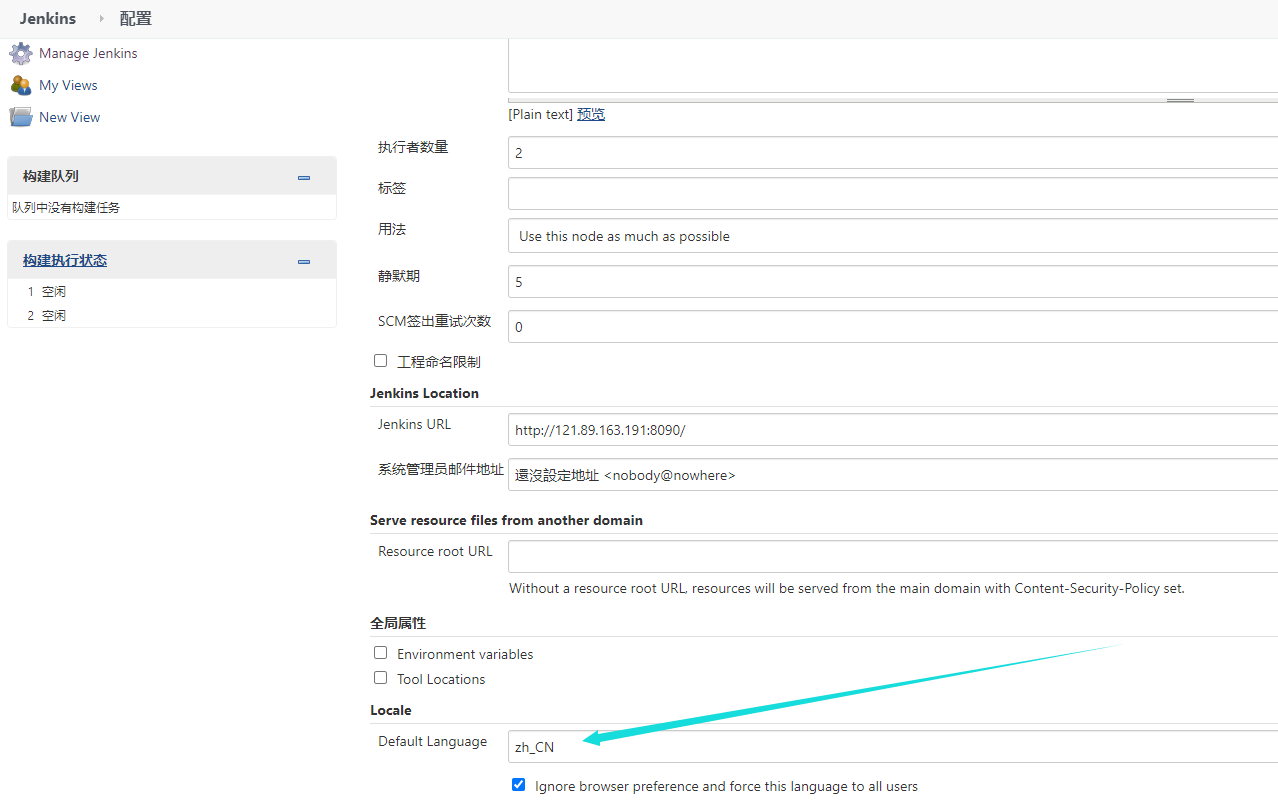Focus the Jenkins URL text field

coord(892,430)
